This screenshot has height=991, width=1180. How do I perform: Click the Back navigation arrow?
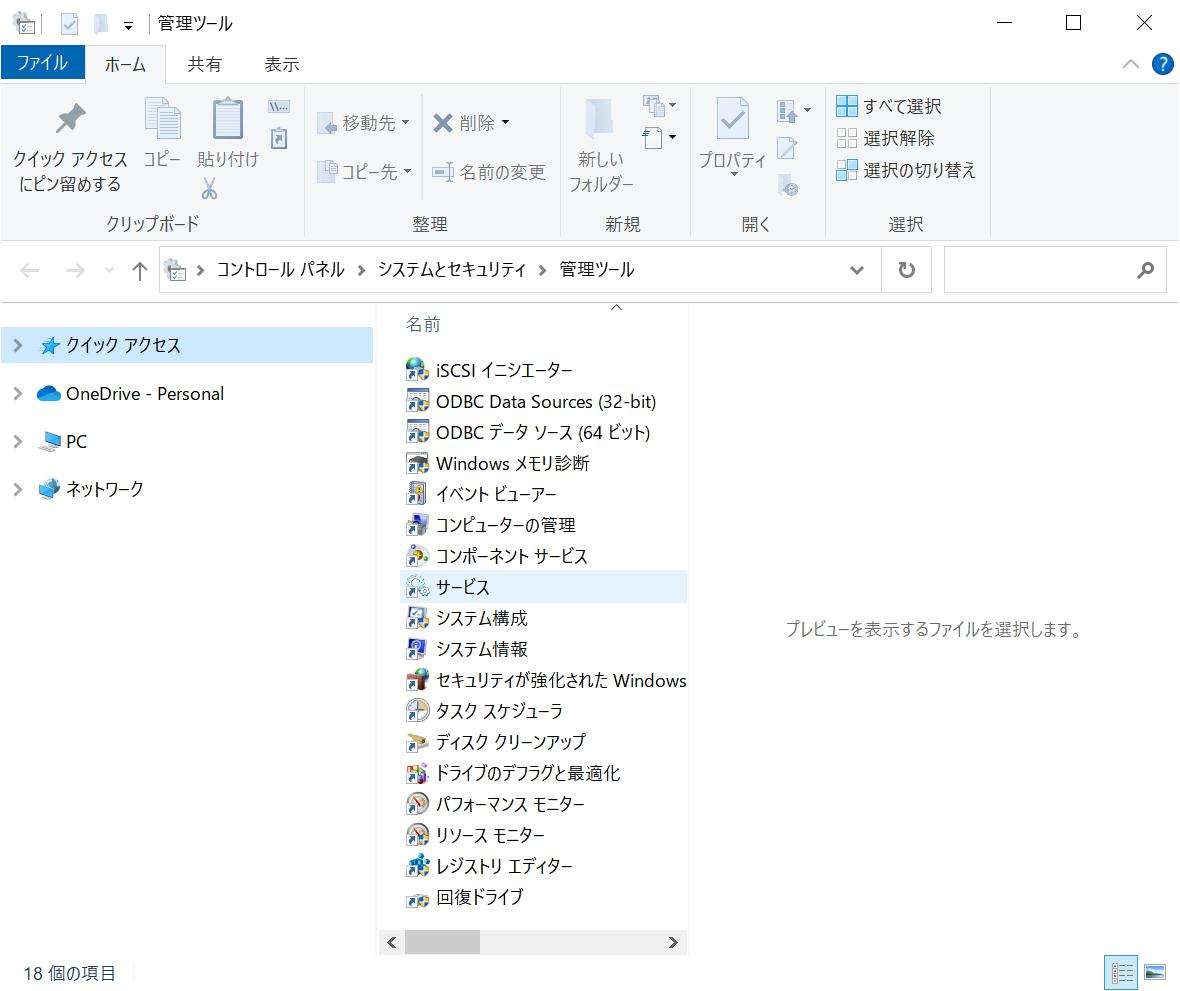click(x=30, y=270)
